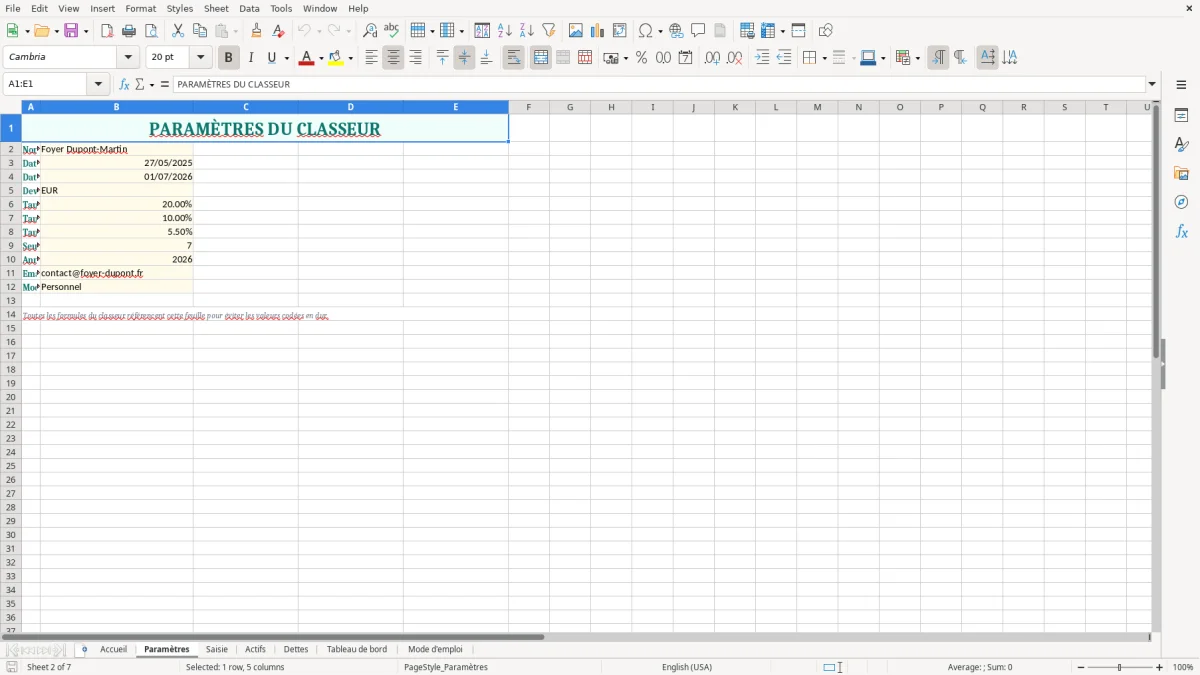This screenshot has width=1200, height=675.
Task: Open the Borders dropdown arrow
Action: 824,58
